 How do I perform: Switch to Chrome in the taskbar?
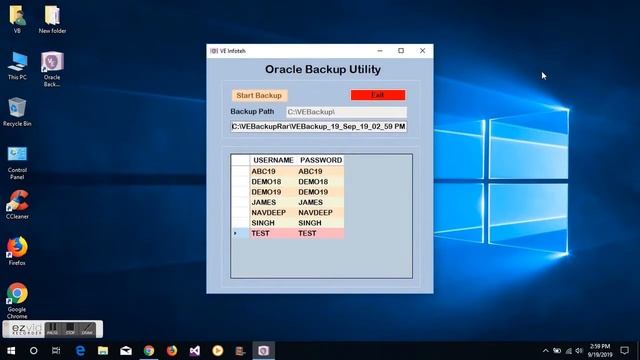point(149,351)
